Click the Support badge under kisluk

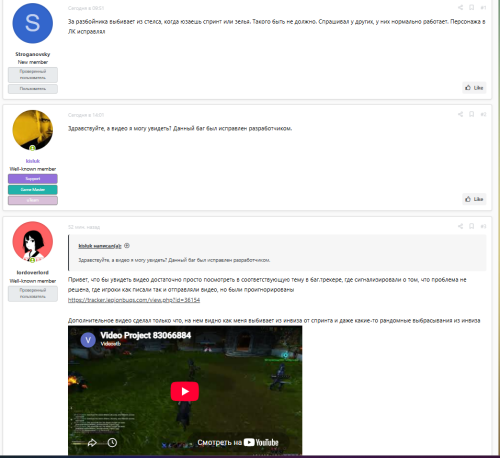[x=33, y=179]
